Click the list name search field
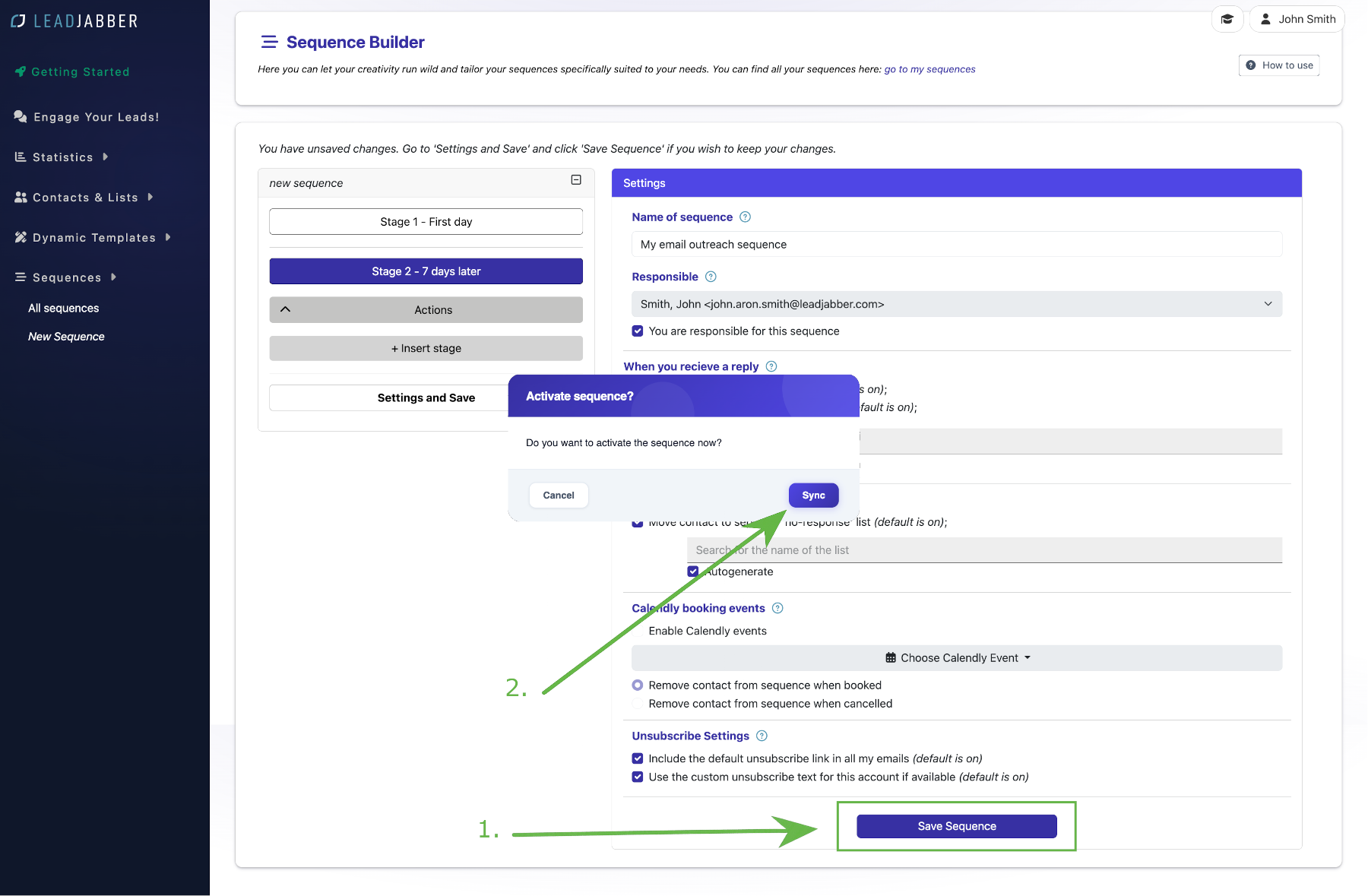Image resolution: width=1368 pixels, height=896 pixels. click(984, 550)
